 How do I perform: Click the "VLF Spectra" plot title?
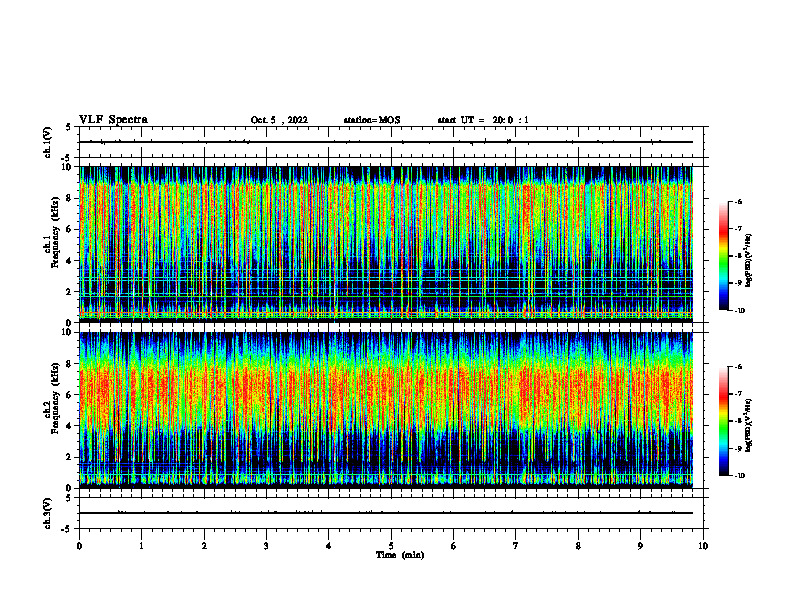tap(113, 120)
